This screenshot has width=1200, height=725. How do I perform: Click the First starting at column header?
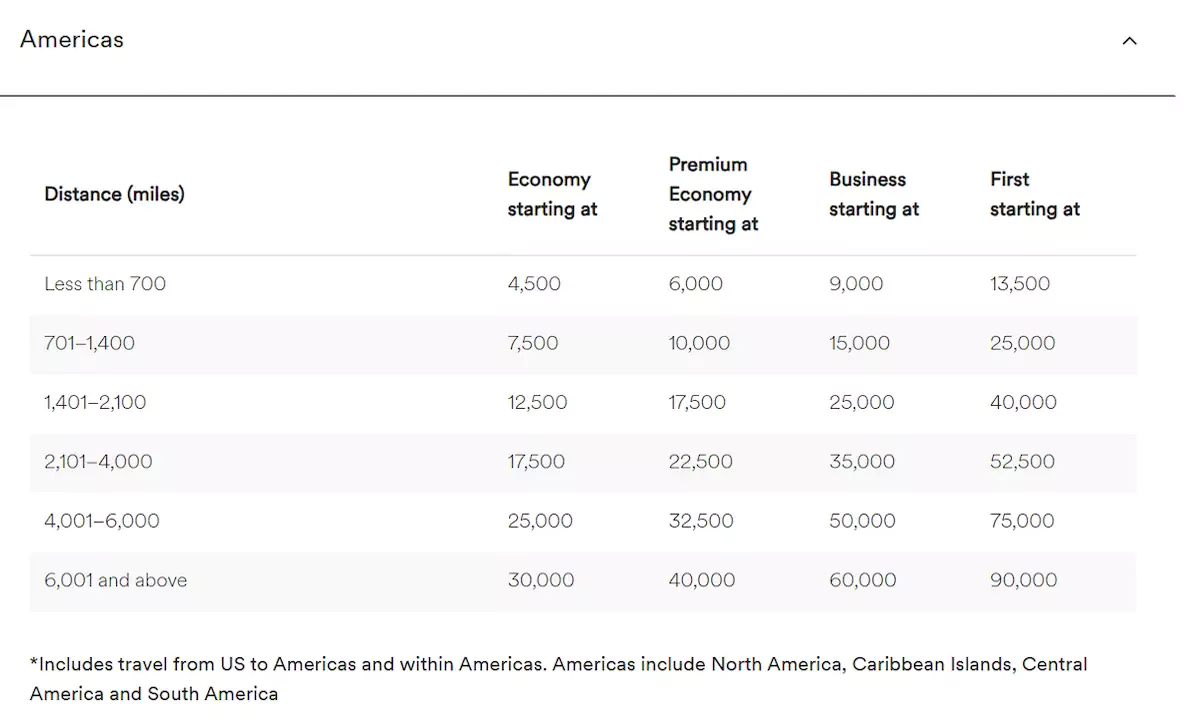tap(1034, 194)
